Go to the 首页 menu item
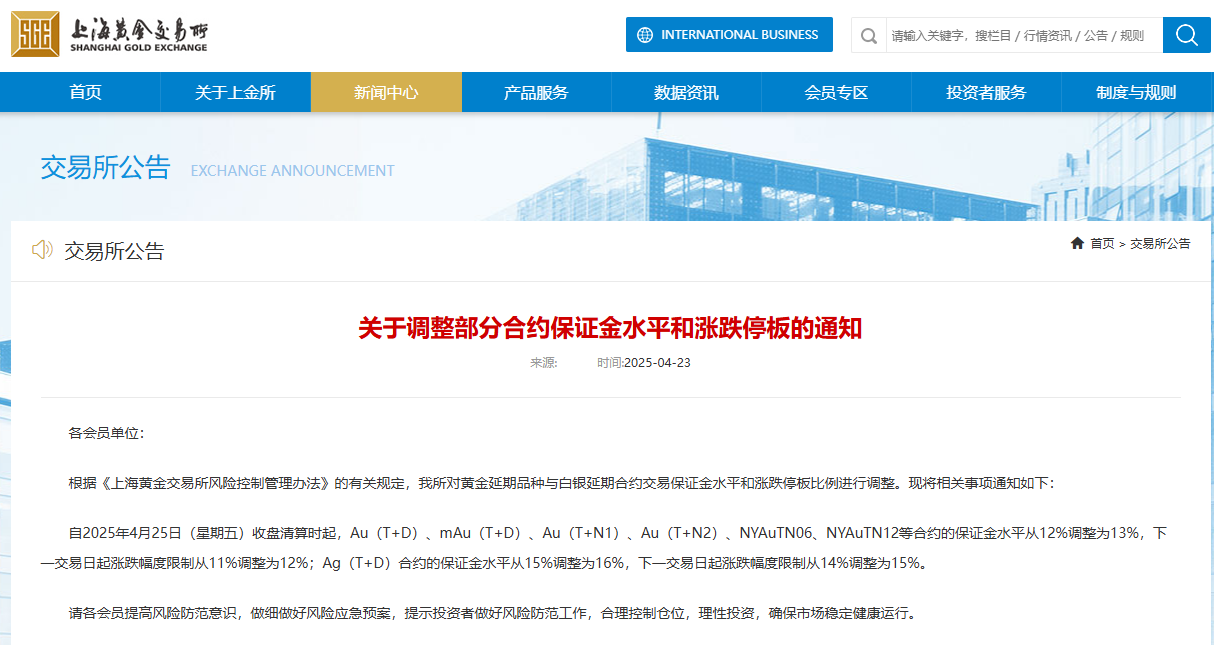1214x645 pixels. [86, 92]
